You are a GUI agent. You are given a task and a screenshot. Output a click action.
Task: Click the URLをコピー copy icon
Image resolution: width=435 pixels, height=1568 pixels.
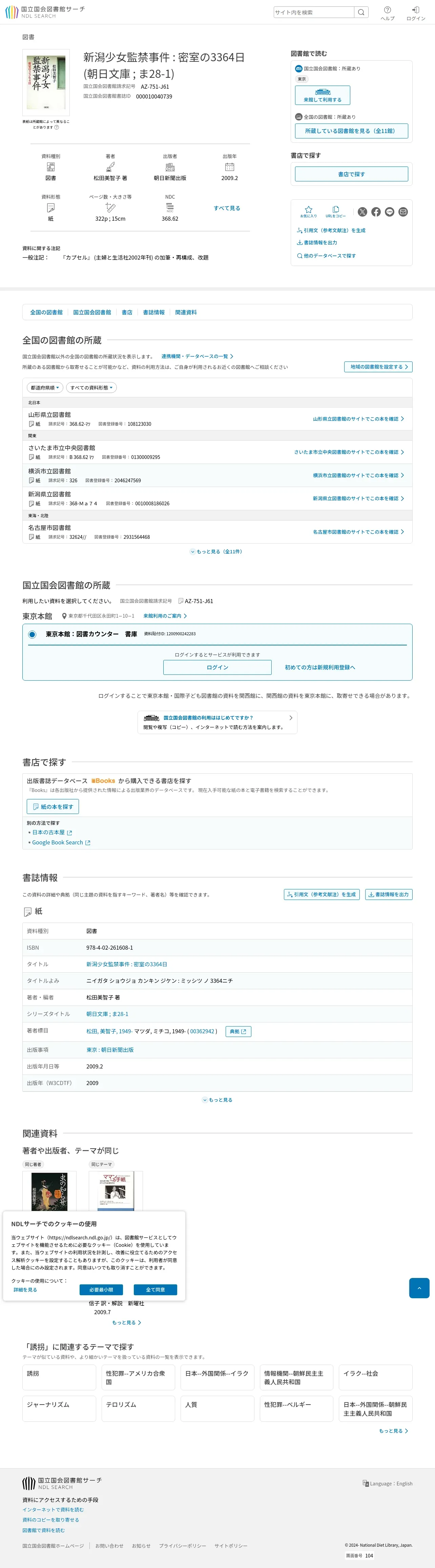click(335, 212)
